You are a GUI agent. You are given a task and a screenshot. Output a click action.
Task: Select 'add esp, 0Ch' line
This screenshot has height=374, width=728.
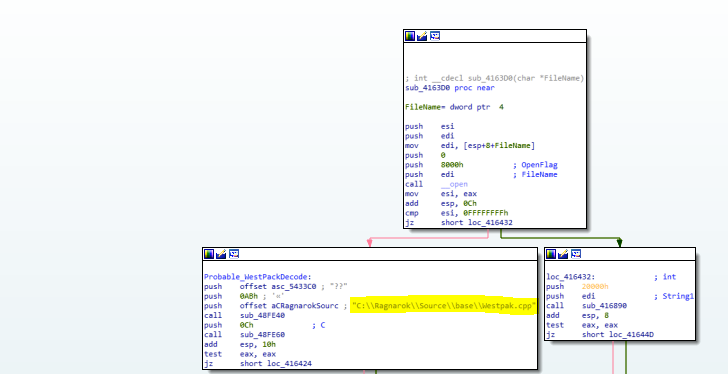click(441, 203)
